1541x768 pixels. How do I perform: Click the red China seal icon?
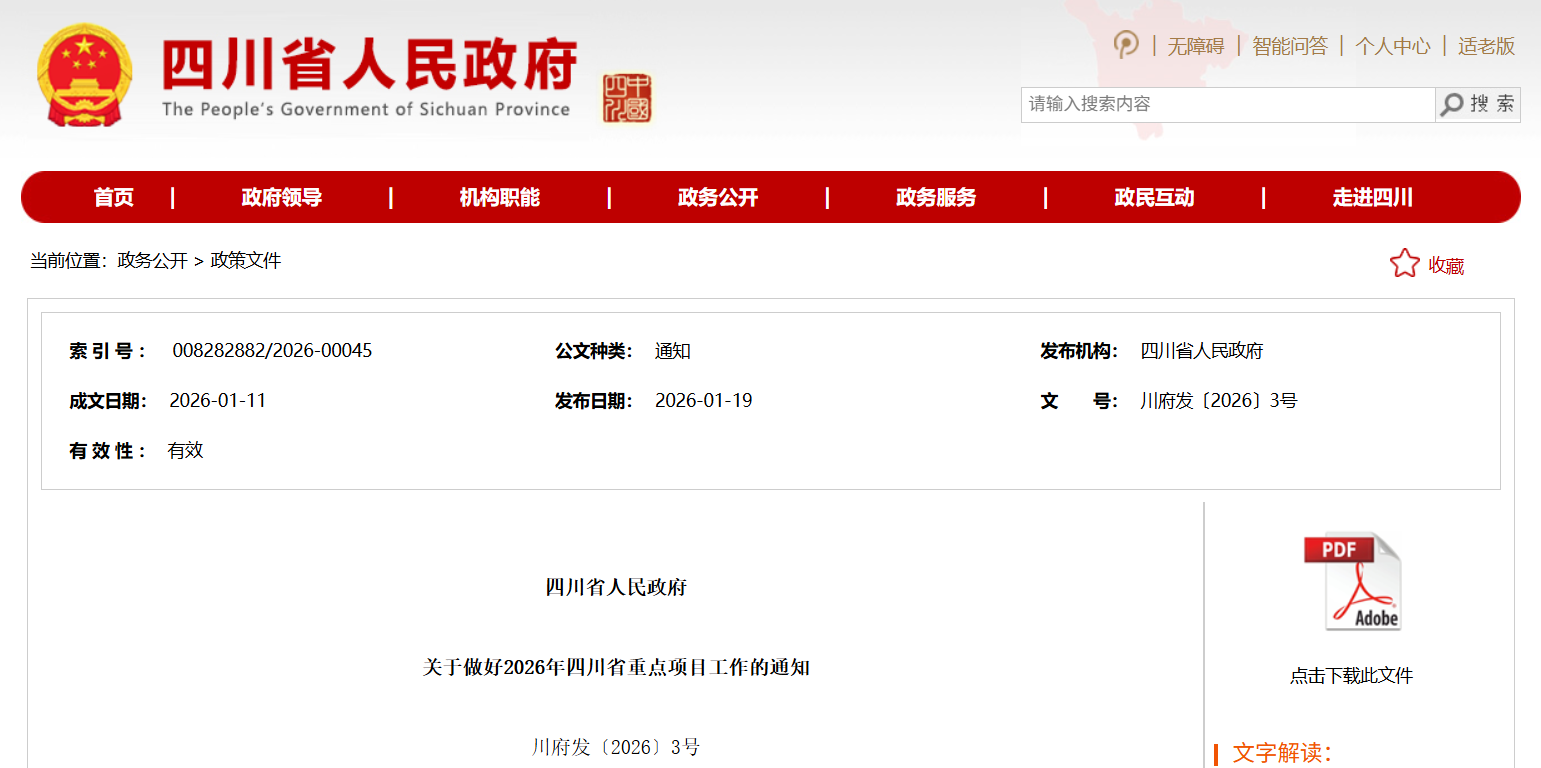(627, 98)
